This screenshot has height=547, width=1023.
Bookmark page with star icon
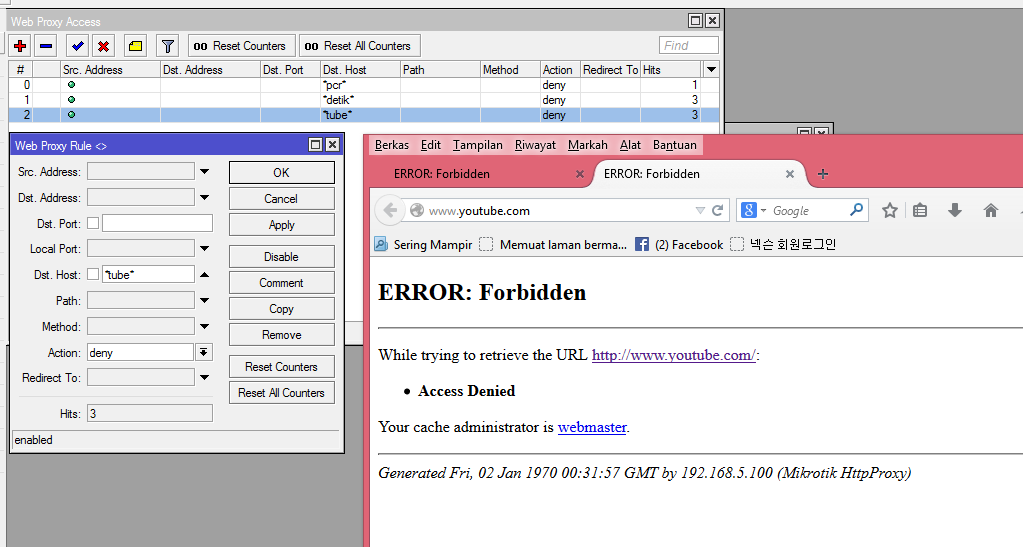coord(889,210)
